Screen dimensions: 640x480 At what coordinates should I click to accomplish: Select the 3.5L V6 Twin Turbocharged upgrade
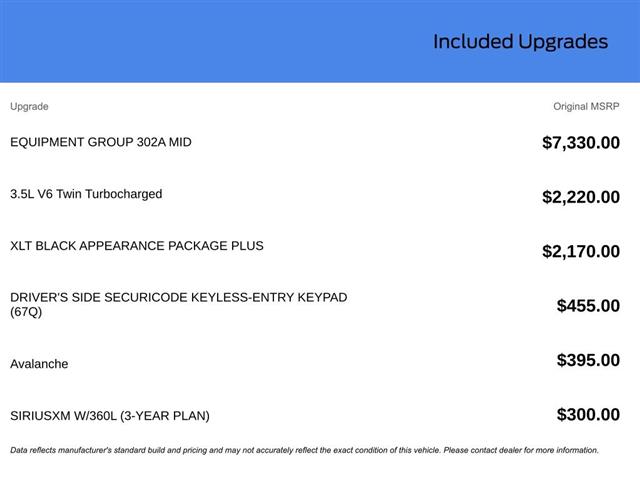click(x=86, y=194)
